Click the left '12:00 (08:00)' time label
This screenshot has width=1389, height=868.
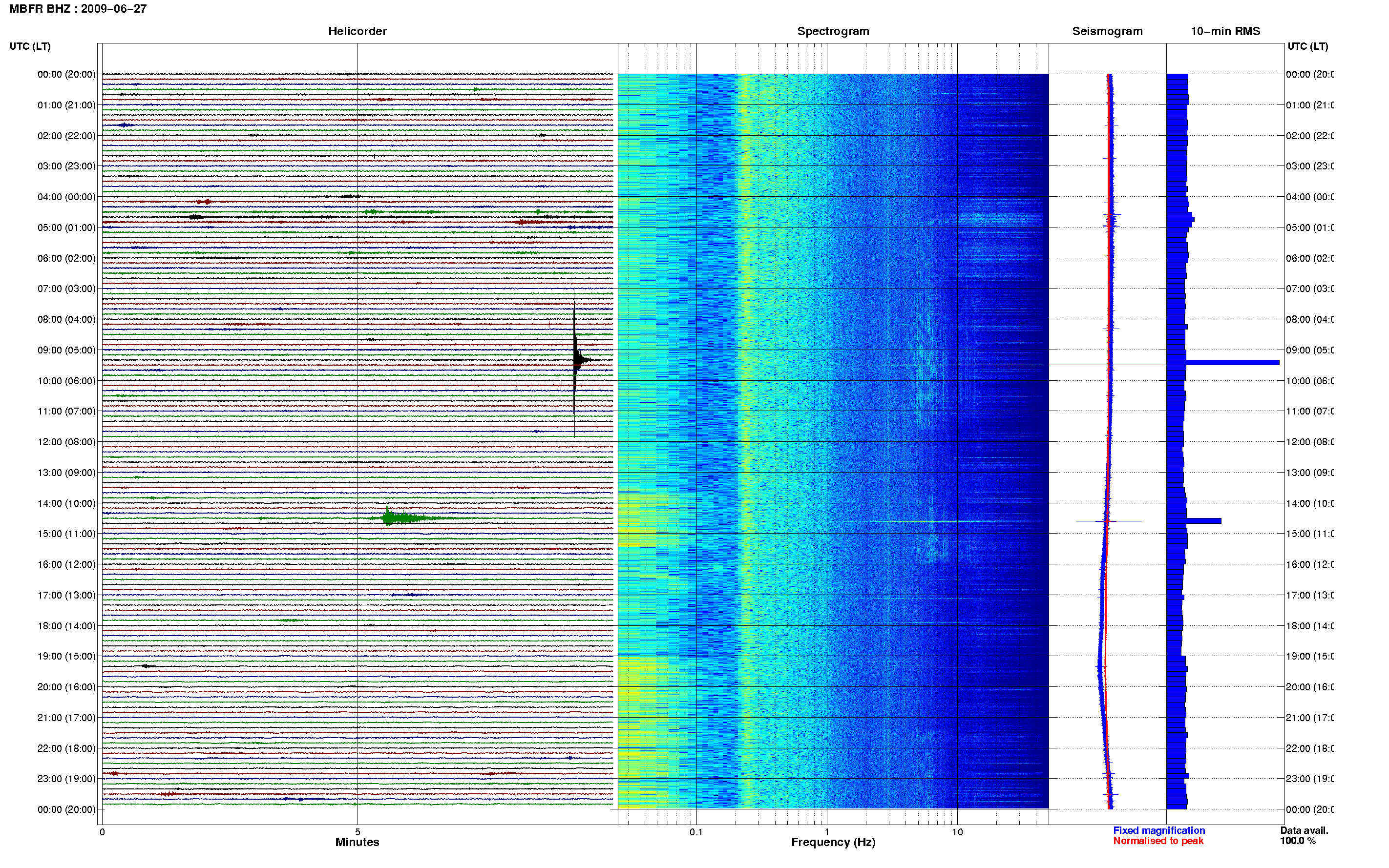click(x=66, y=442)
